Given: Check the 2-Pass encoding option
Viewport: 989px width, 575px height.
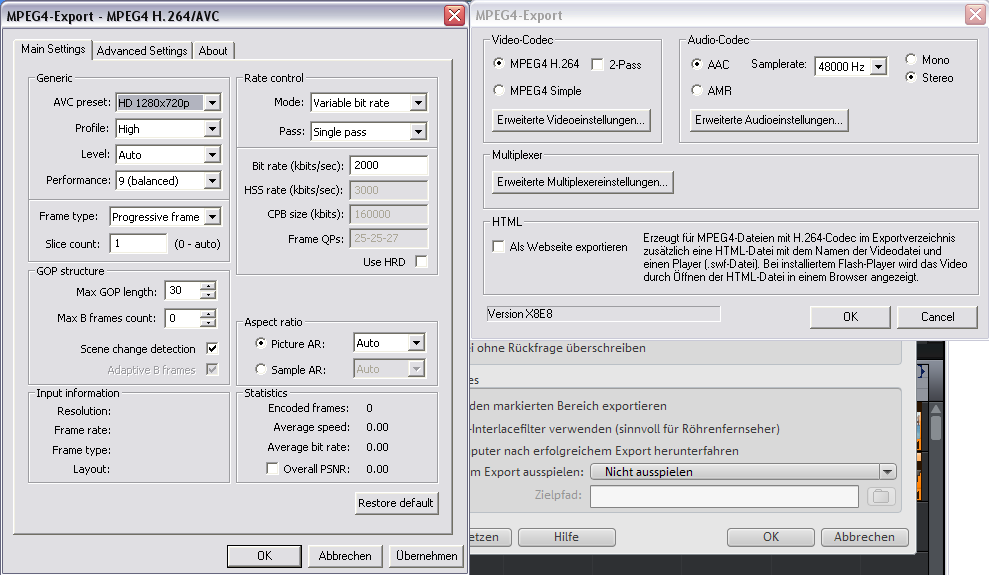Looking at the screenshot, I should coord(598,65).
